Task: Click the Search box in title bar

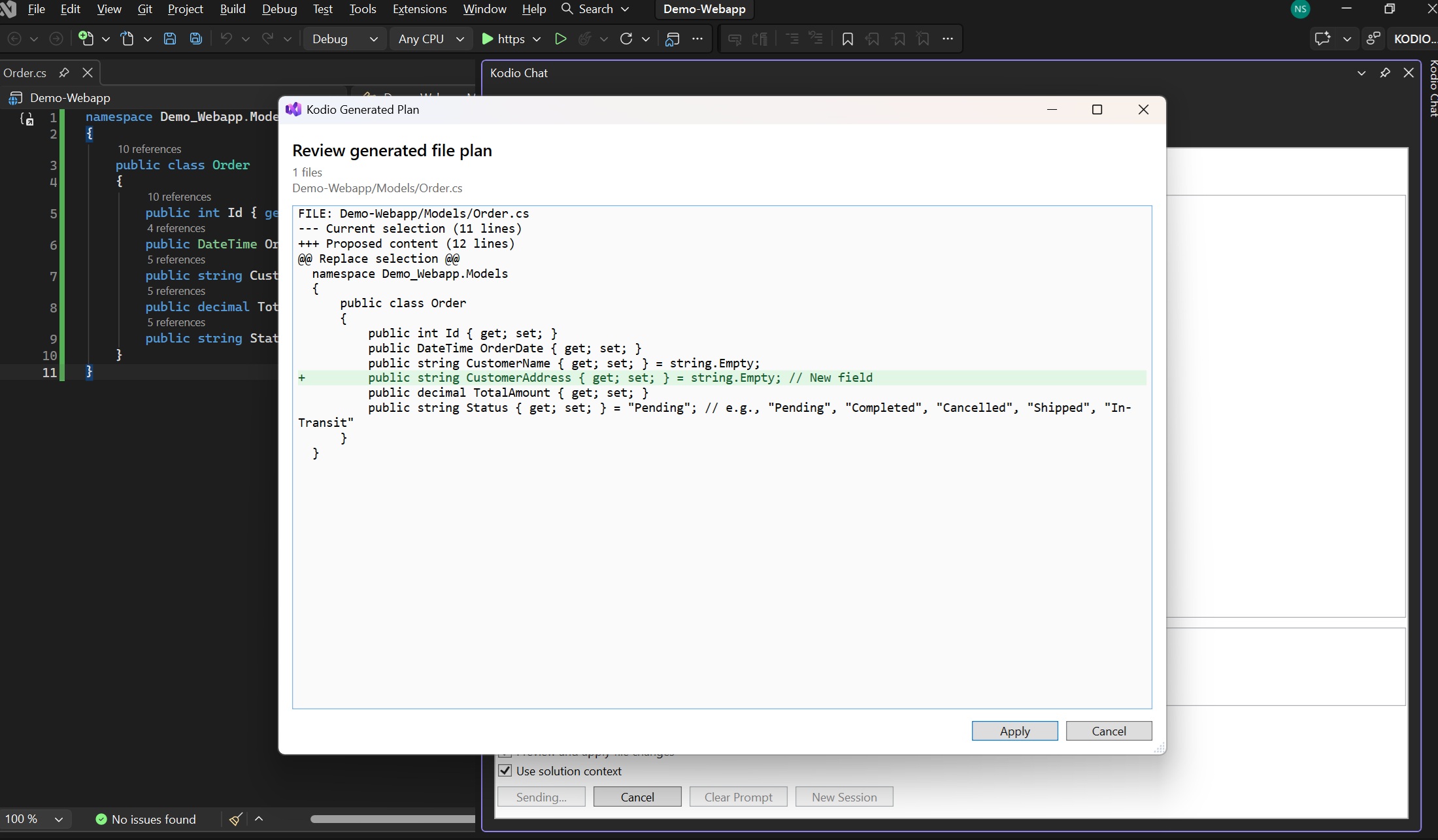Action: click(595, 9)
